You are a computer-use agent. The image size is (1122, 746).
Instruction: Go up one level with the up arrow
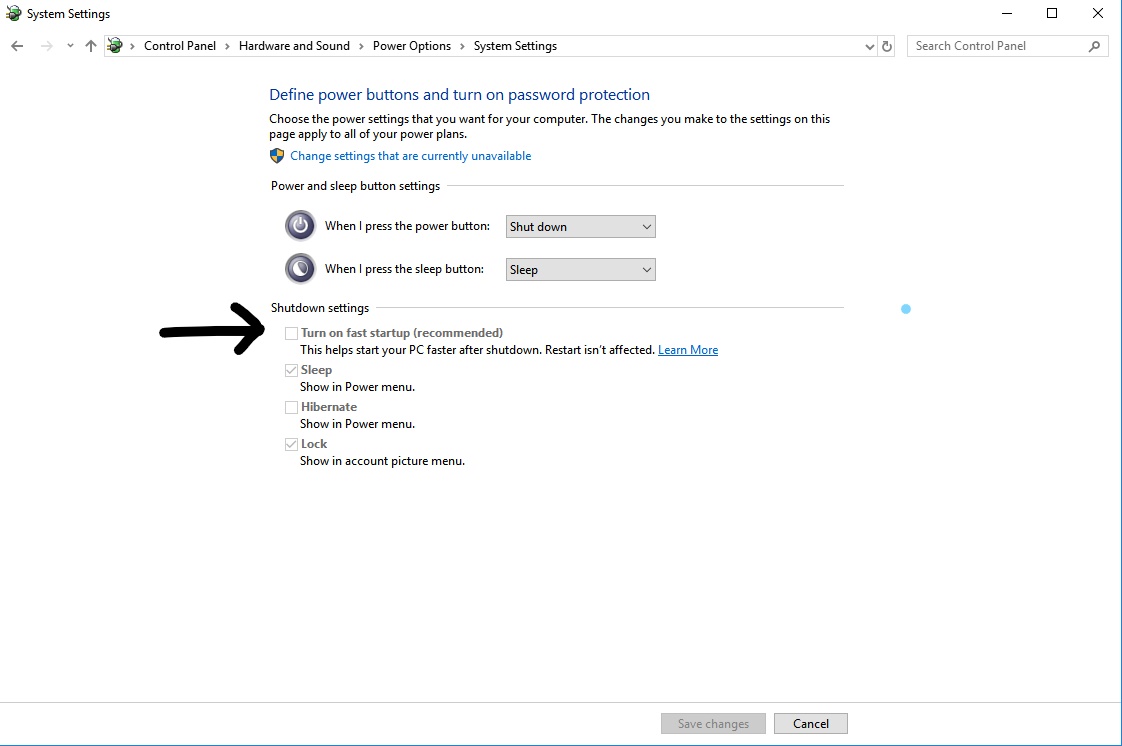pyautogui.click(x=91, y=46)
